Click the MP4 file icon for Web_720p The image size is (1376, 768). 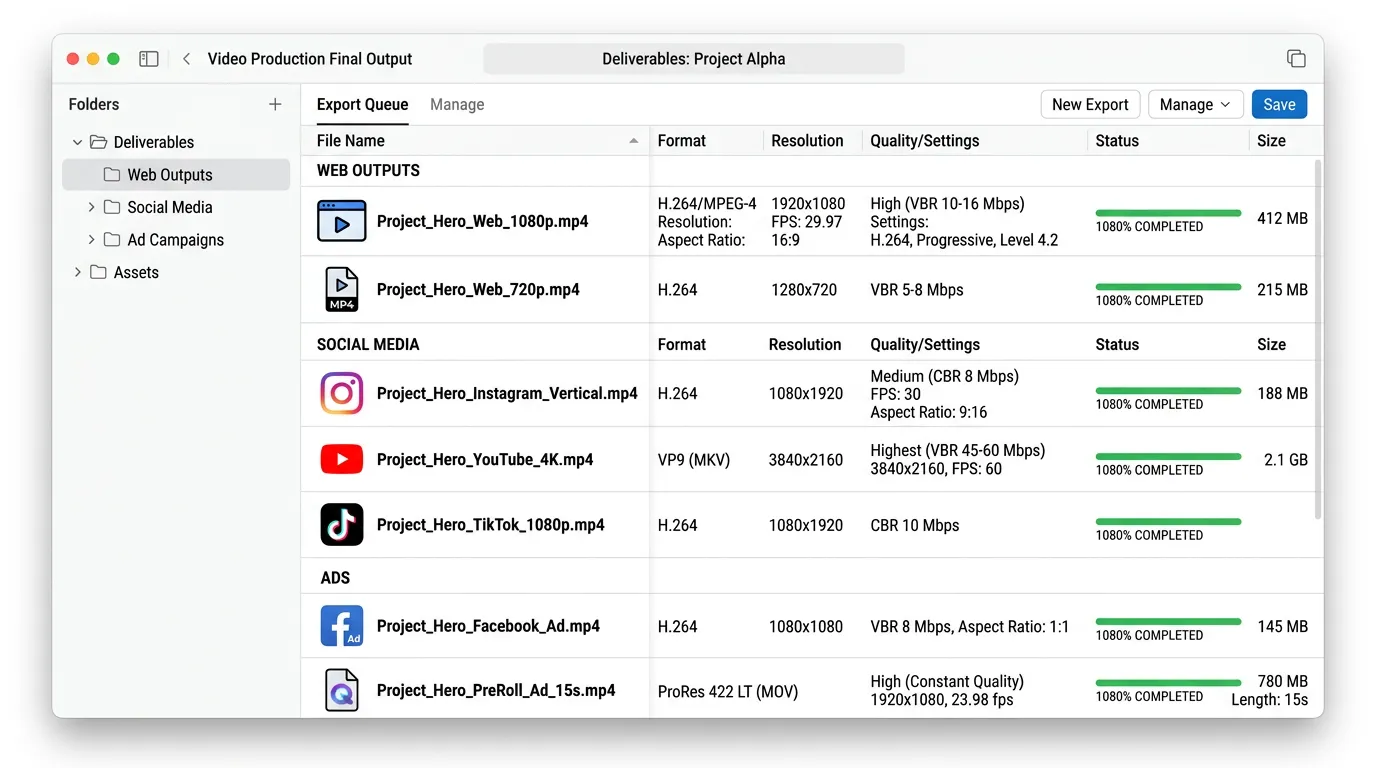(342, 289)
